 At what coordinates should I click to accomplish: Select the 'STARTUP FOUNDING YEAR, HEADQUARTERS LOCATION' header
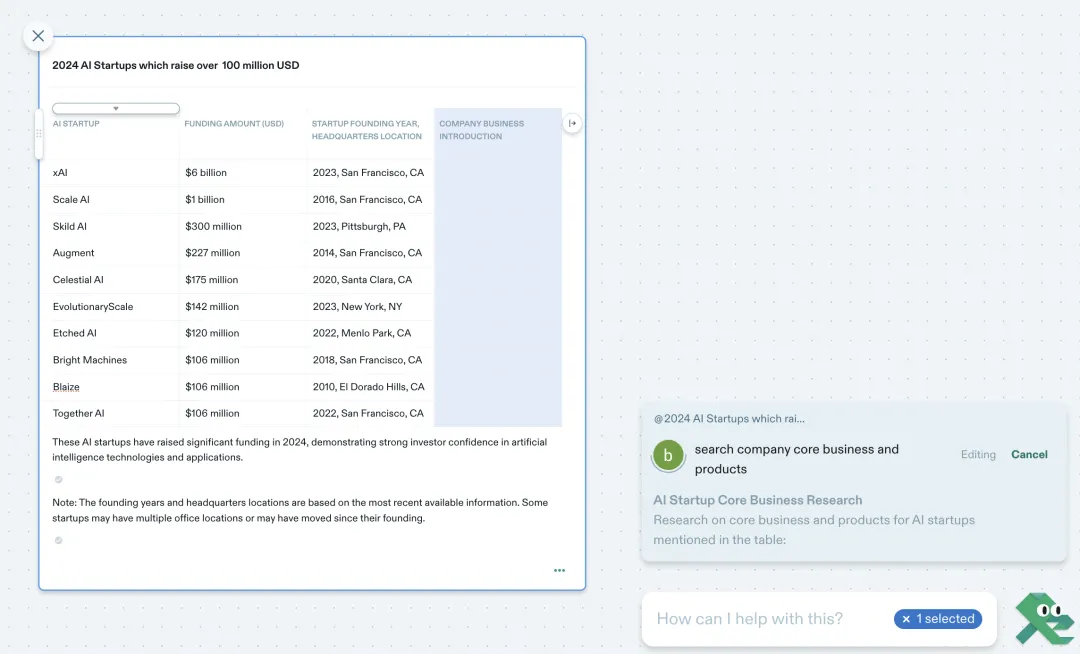coord(366,130)
